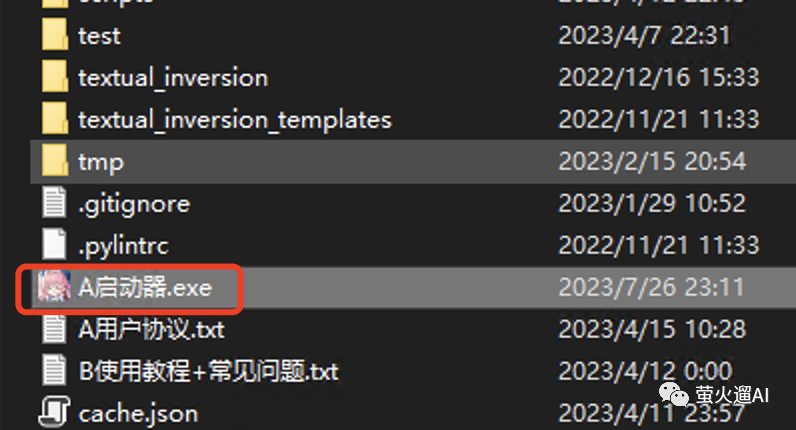Screen dimensions: 796x430
Task: Click the tmp folder name
Action: click(x=101, y=163)
